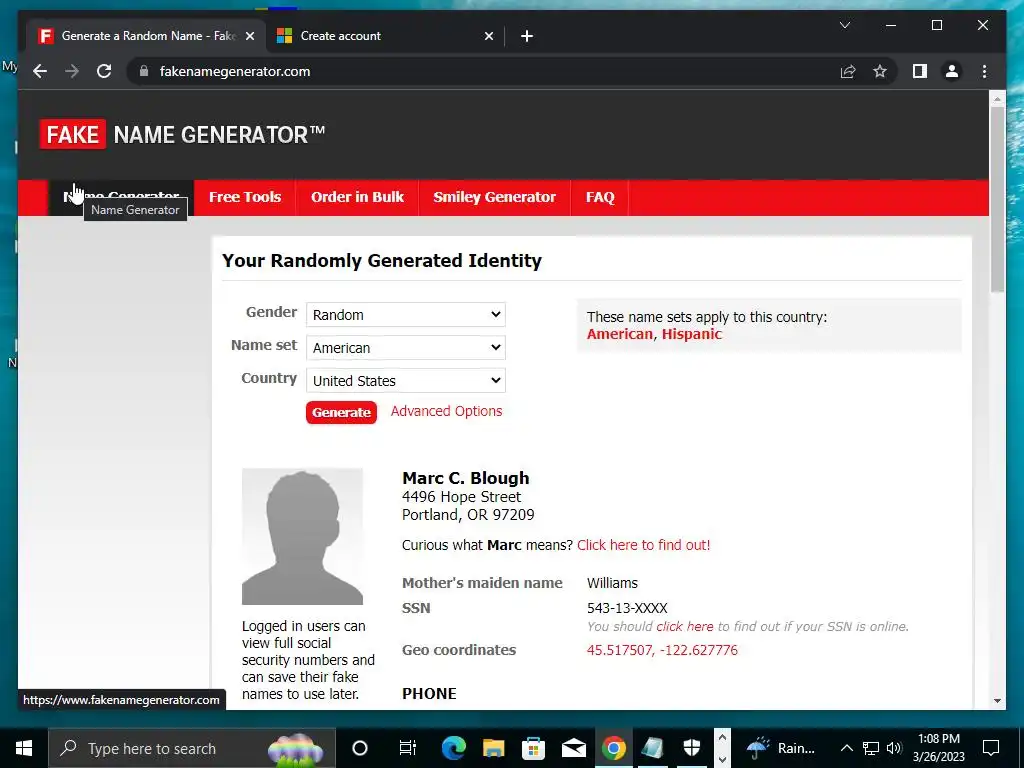Screen dimensions: 1024x768
Task: Open the Free Tools menu item
Action: [245, 197]
